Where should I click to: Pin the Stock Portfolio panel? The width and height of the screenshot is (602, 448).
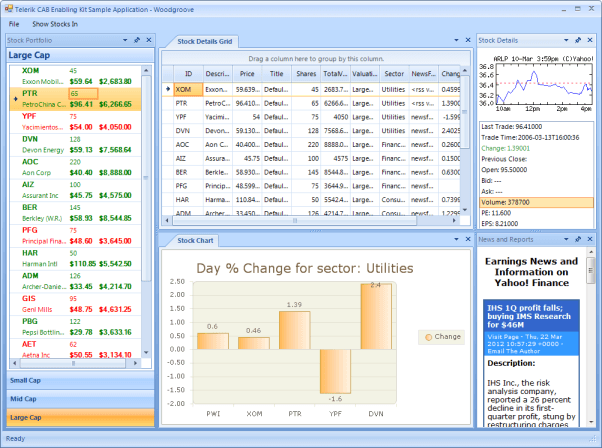coord(137,40)
